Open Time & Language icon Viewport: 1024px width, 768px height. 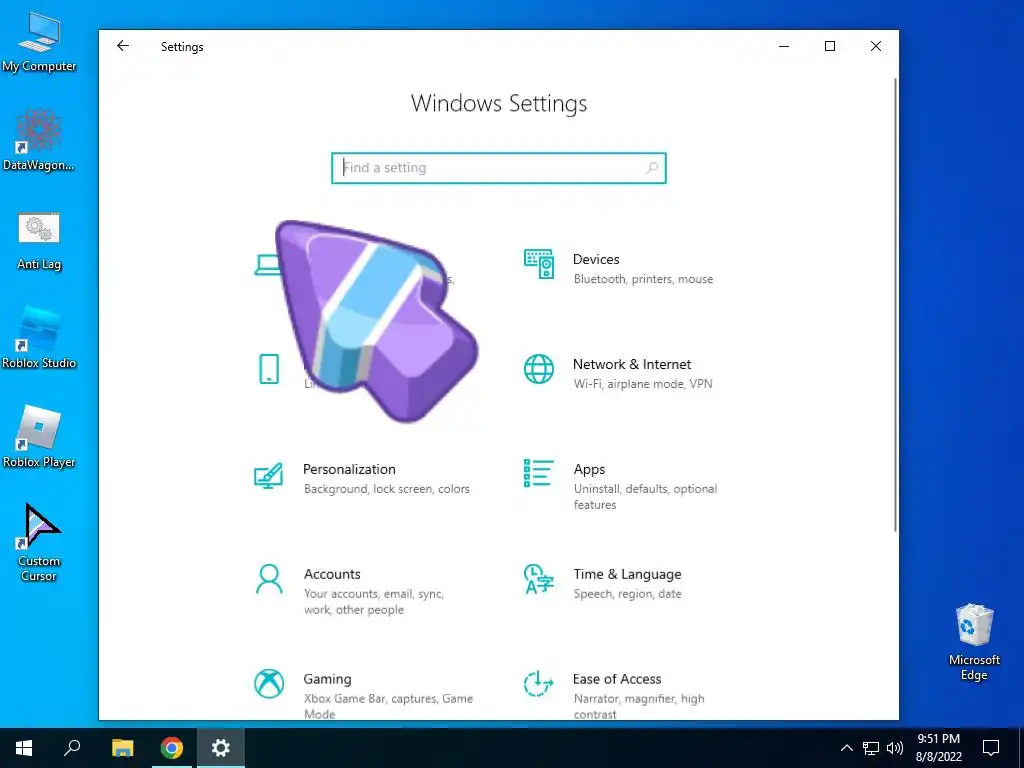tap(539, 579)
